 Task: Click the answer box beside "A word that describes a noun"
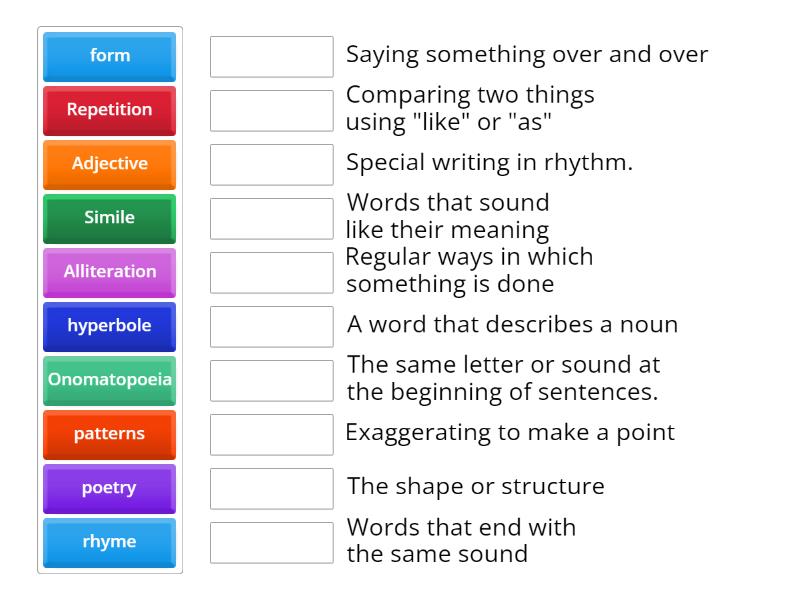point(271,325)
